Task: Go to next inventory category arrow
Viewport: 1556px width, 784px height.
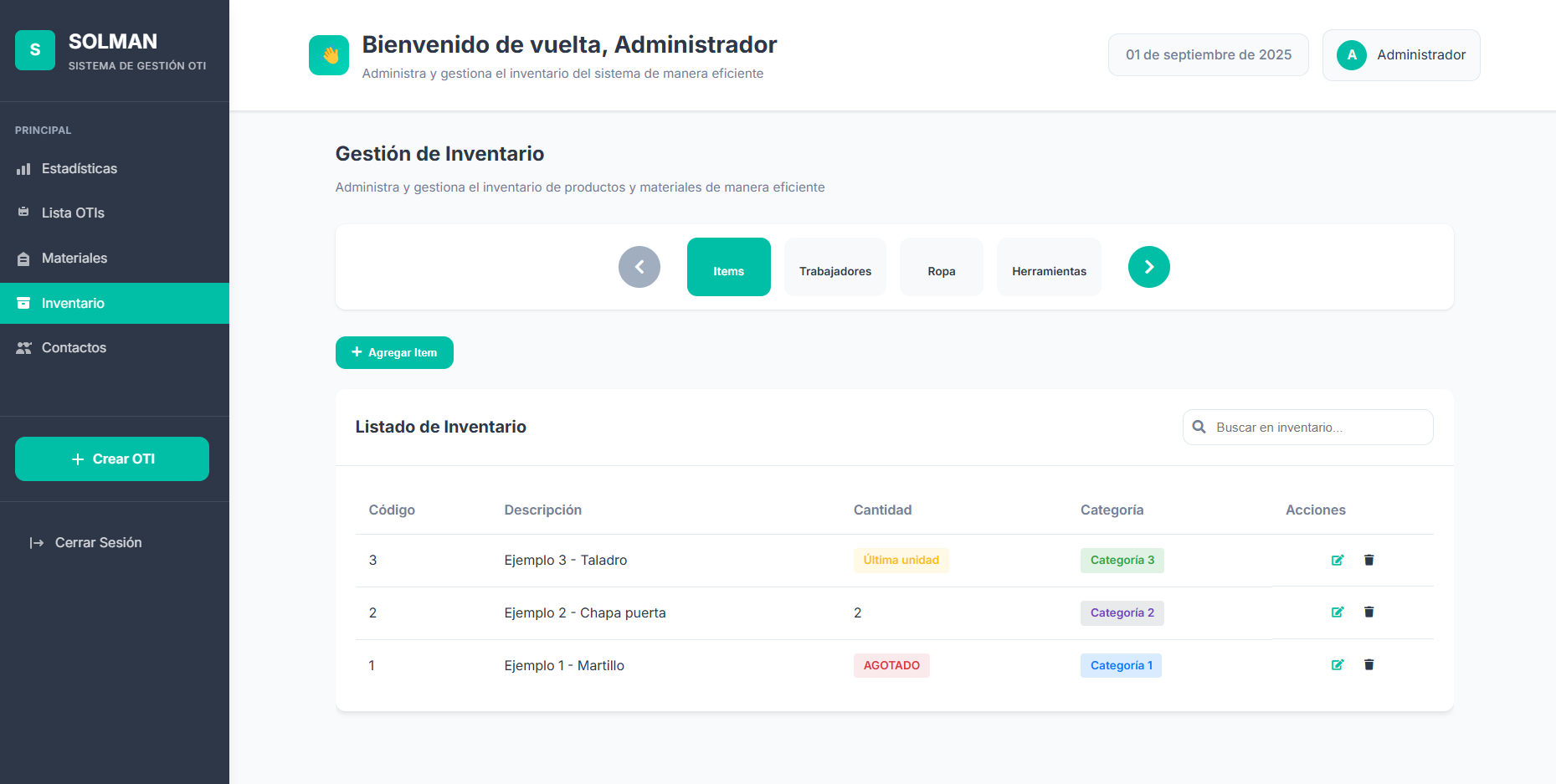Action: point(1148,267)
